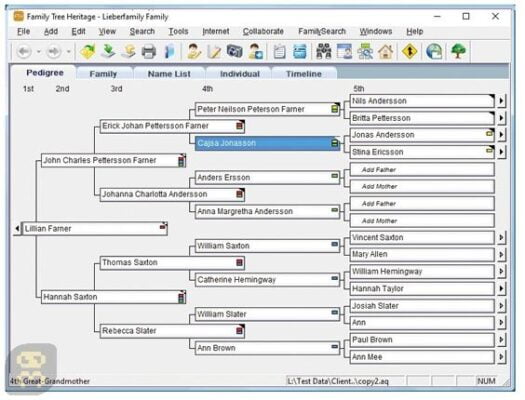The height and width of the screenshot is (400, 525).
Task: Click the web page person icon
Action: pyautogui.click(x=344, y=52)
